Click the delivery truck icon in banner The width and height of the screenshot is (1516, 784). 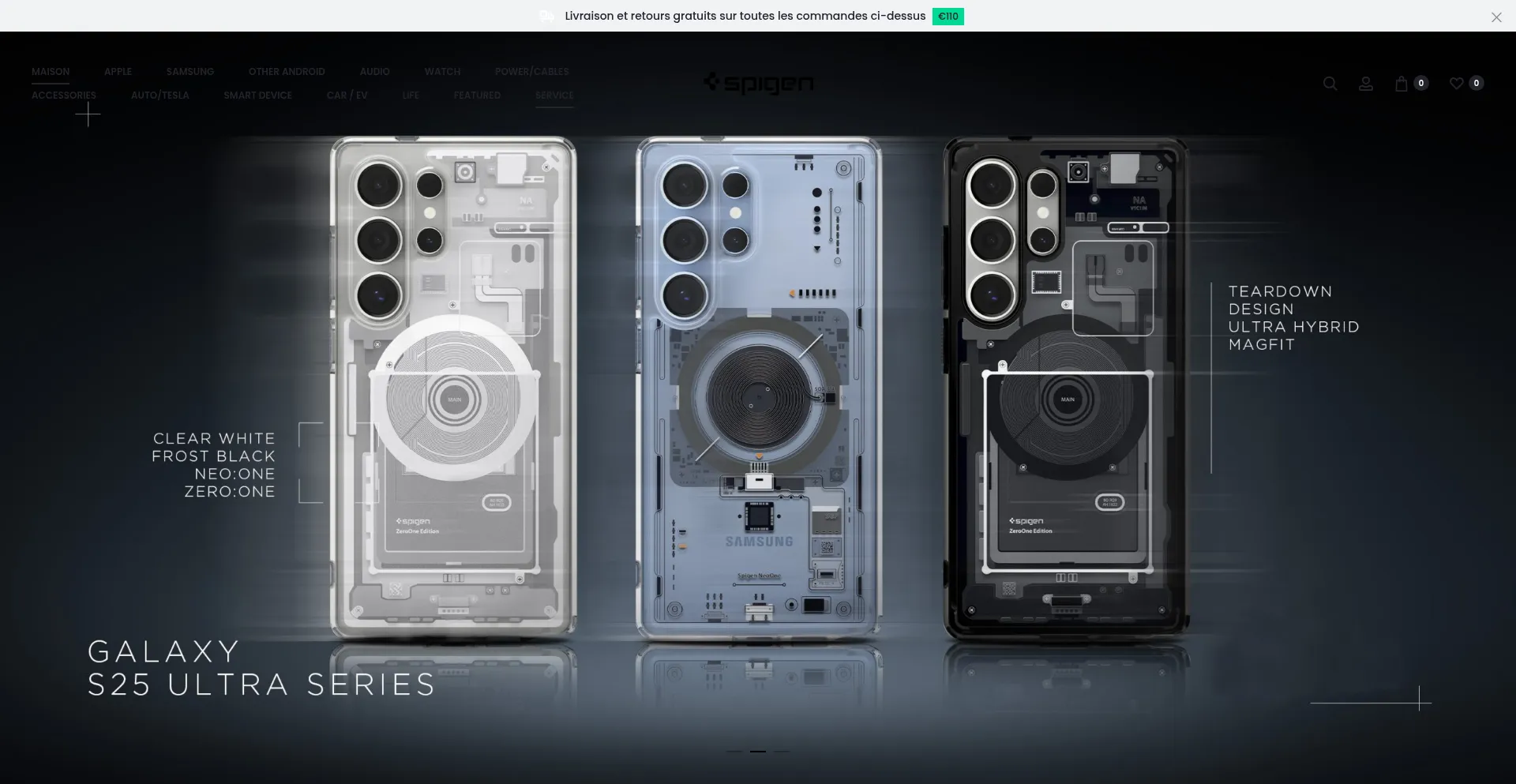click(x=546, y=17)
